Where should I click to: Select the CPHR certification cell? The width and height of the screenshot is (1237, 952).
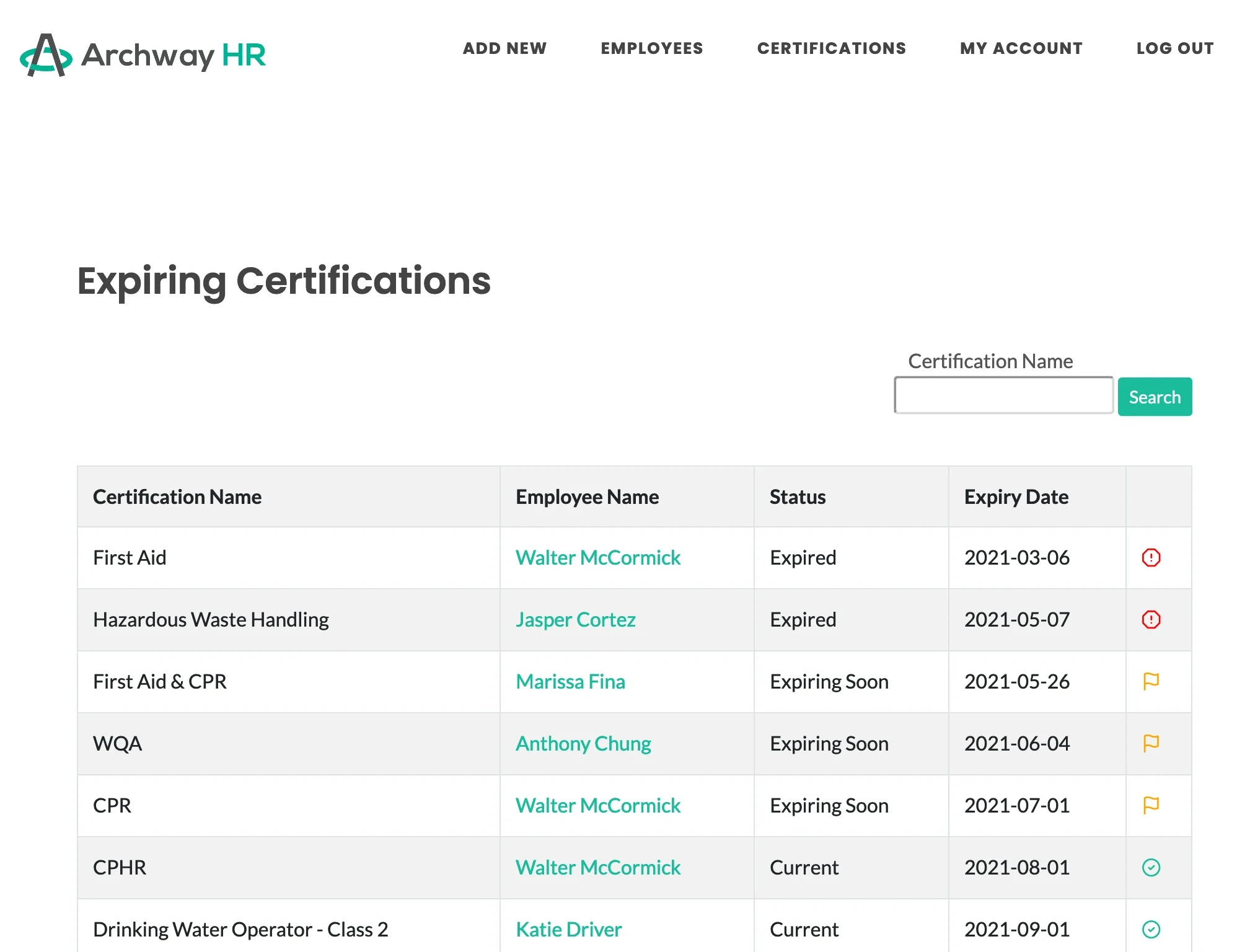(289, 868)
